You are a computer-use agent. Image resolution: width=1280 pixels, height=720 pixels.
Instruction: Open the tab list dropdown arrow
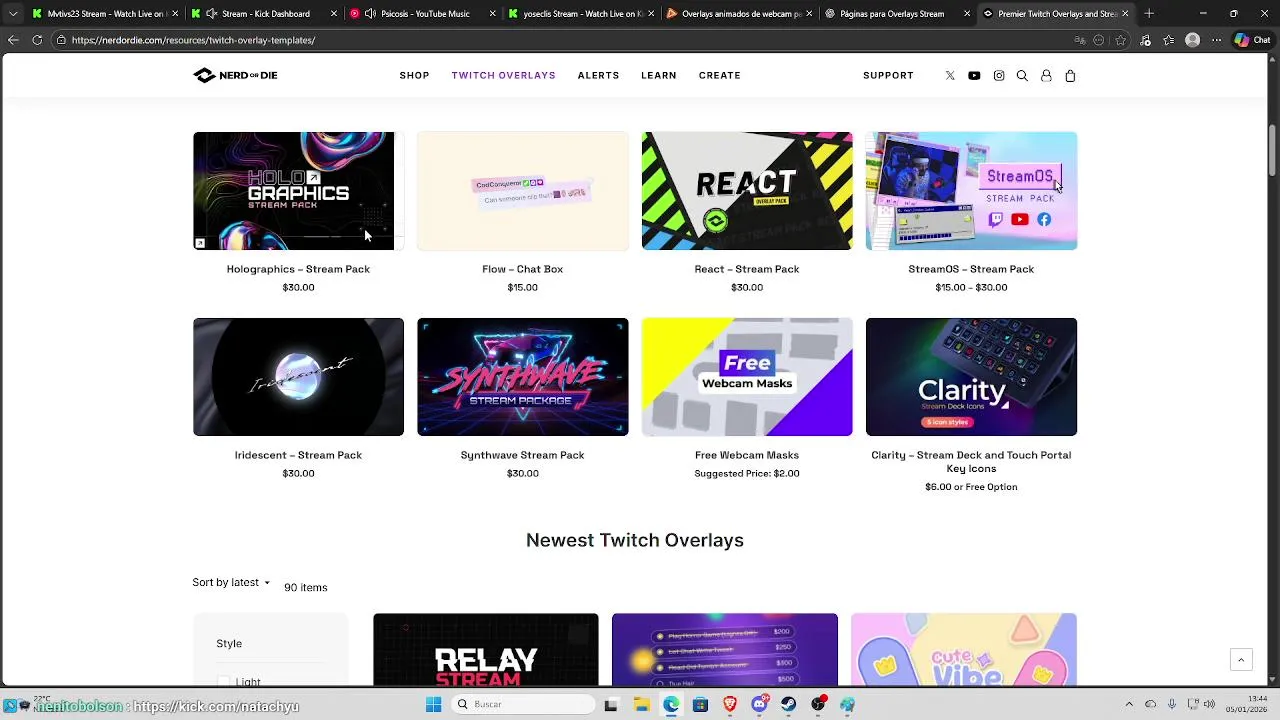[13, 14]
